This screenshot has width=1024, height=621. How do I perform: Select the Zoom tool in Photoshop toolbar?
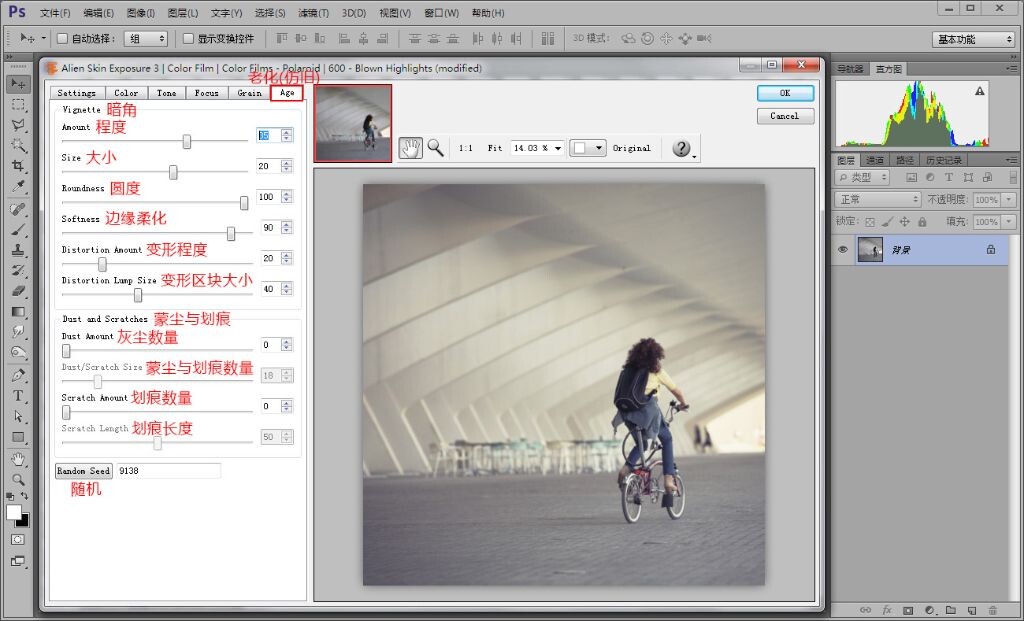18,480
